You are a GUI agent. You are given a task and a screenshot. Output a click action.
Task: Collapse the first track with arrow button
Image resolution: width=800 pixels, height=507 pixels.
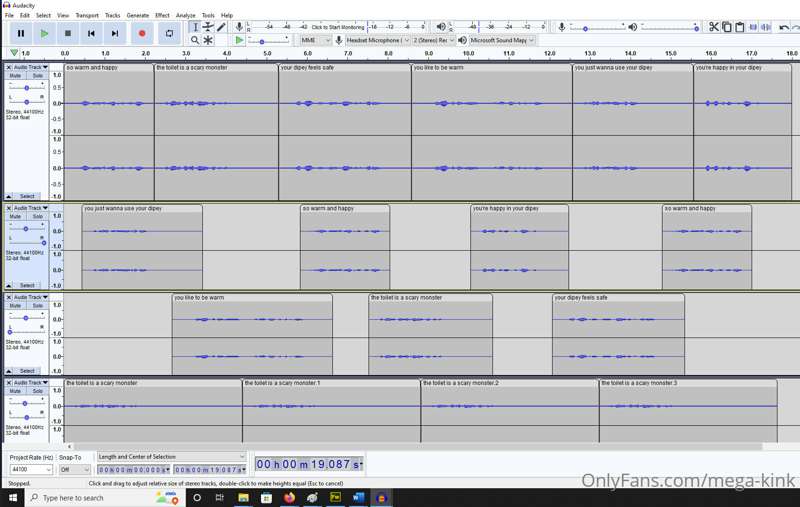click(x=9, y=196)
